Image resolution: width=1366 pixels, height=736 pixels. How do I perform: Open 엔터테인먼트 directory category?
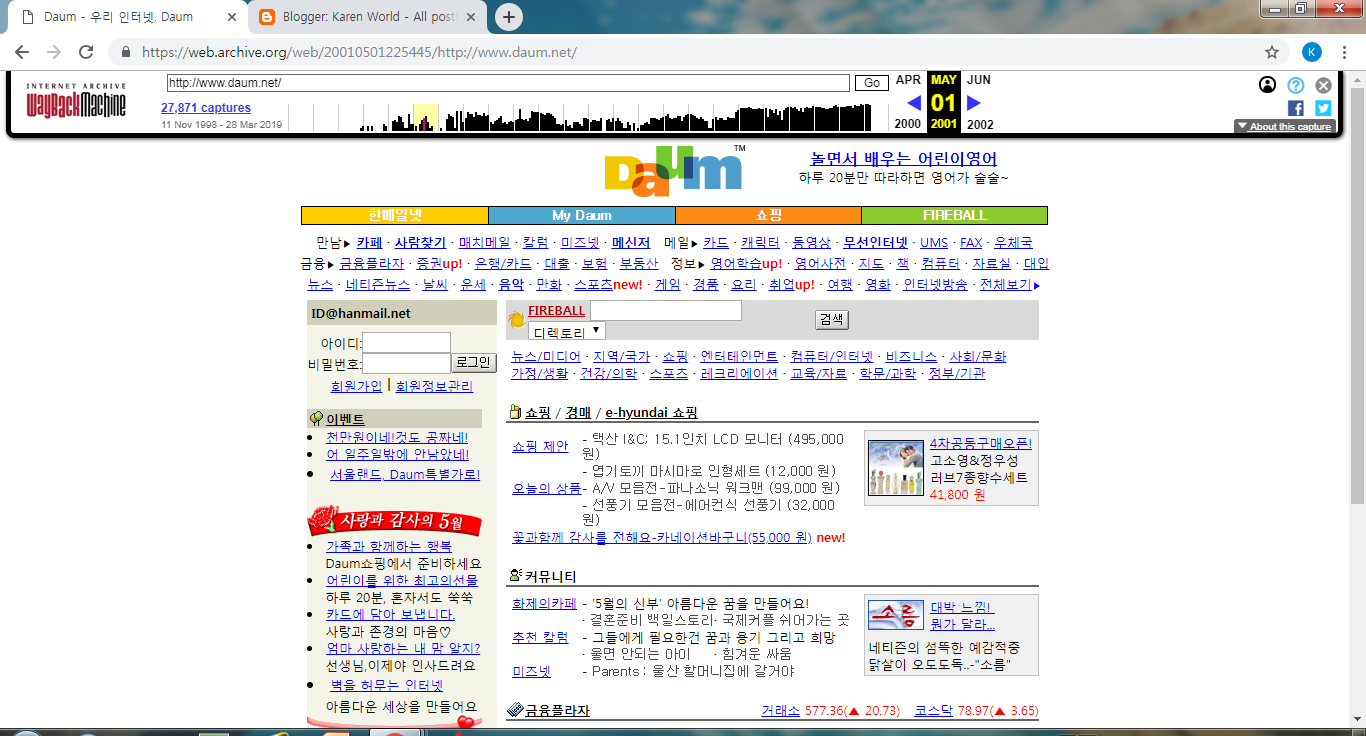tap(739, 356)
